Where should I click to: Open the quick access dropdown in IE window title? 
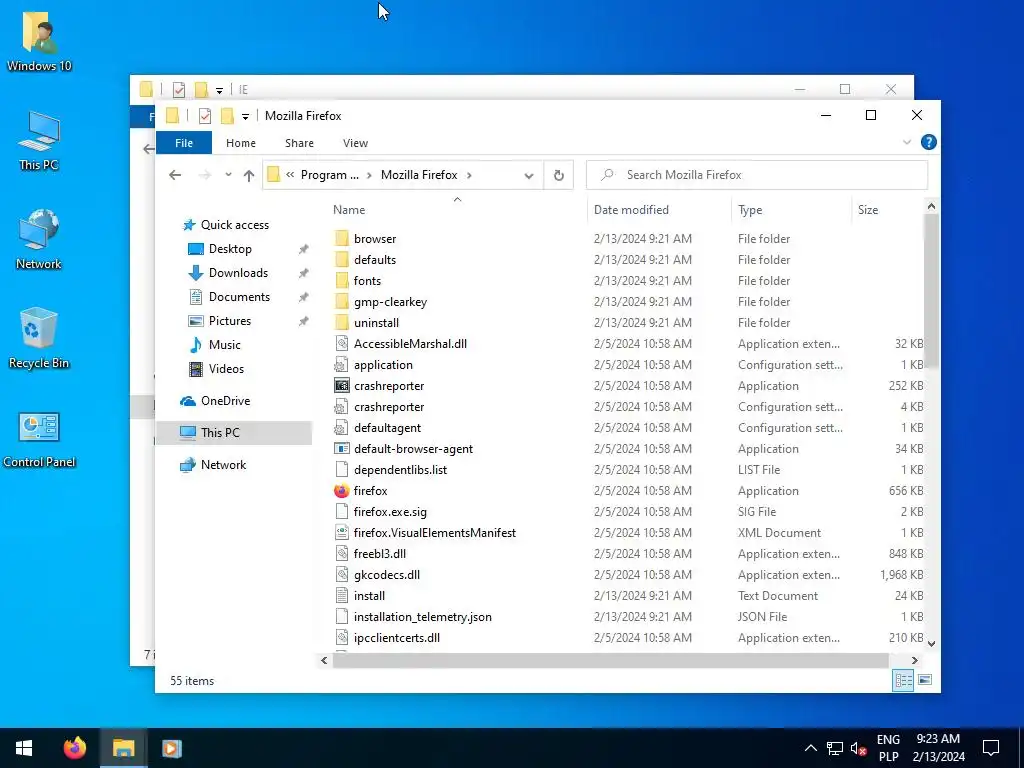click(x=219, y=91)
